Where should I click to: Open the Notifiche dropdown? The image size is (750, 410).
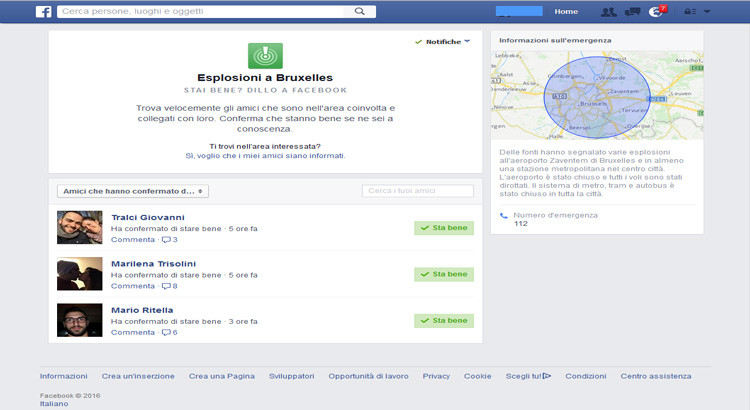(443, 42)
